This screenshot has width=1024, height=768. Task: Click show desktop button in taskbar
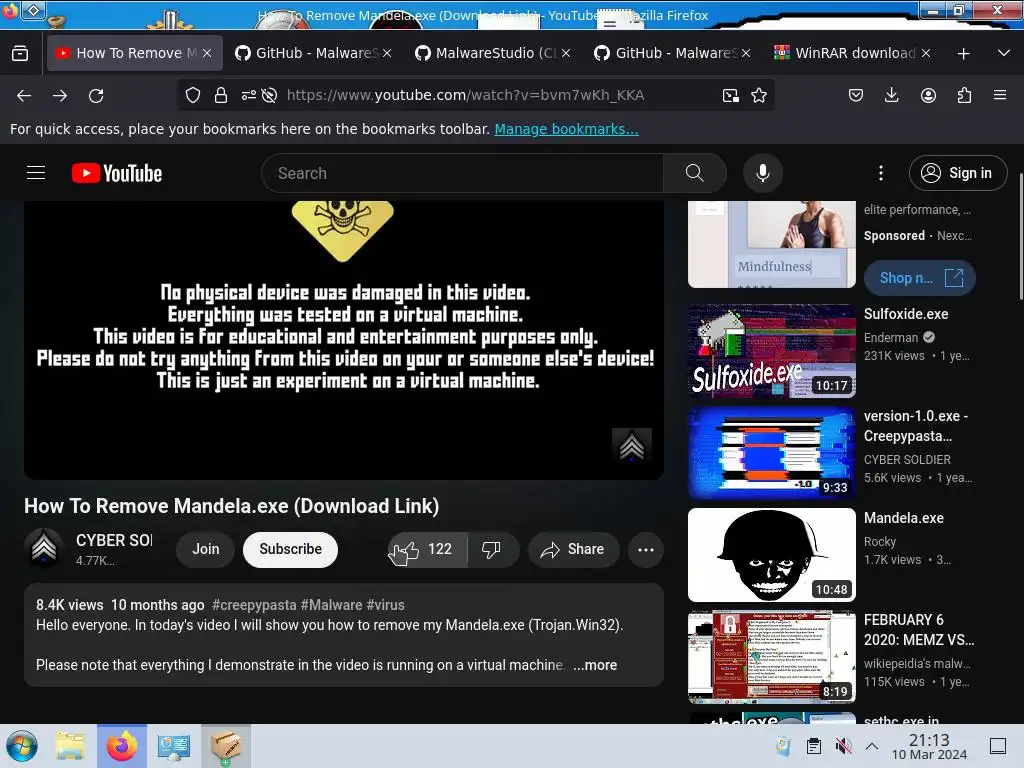pos(998,746)
